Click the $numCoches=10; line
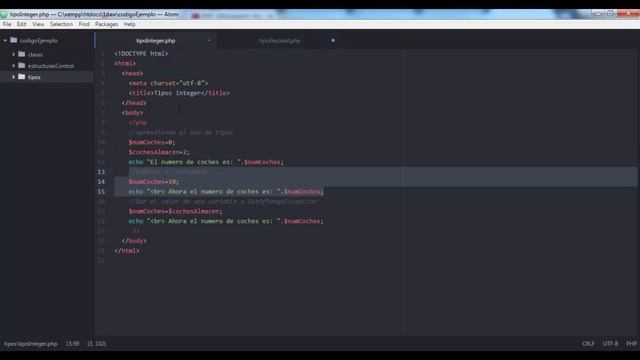This screenshot has width=640, height=360. (153, 182)
